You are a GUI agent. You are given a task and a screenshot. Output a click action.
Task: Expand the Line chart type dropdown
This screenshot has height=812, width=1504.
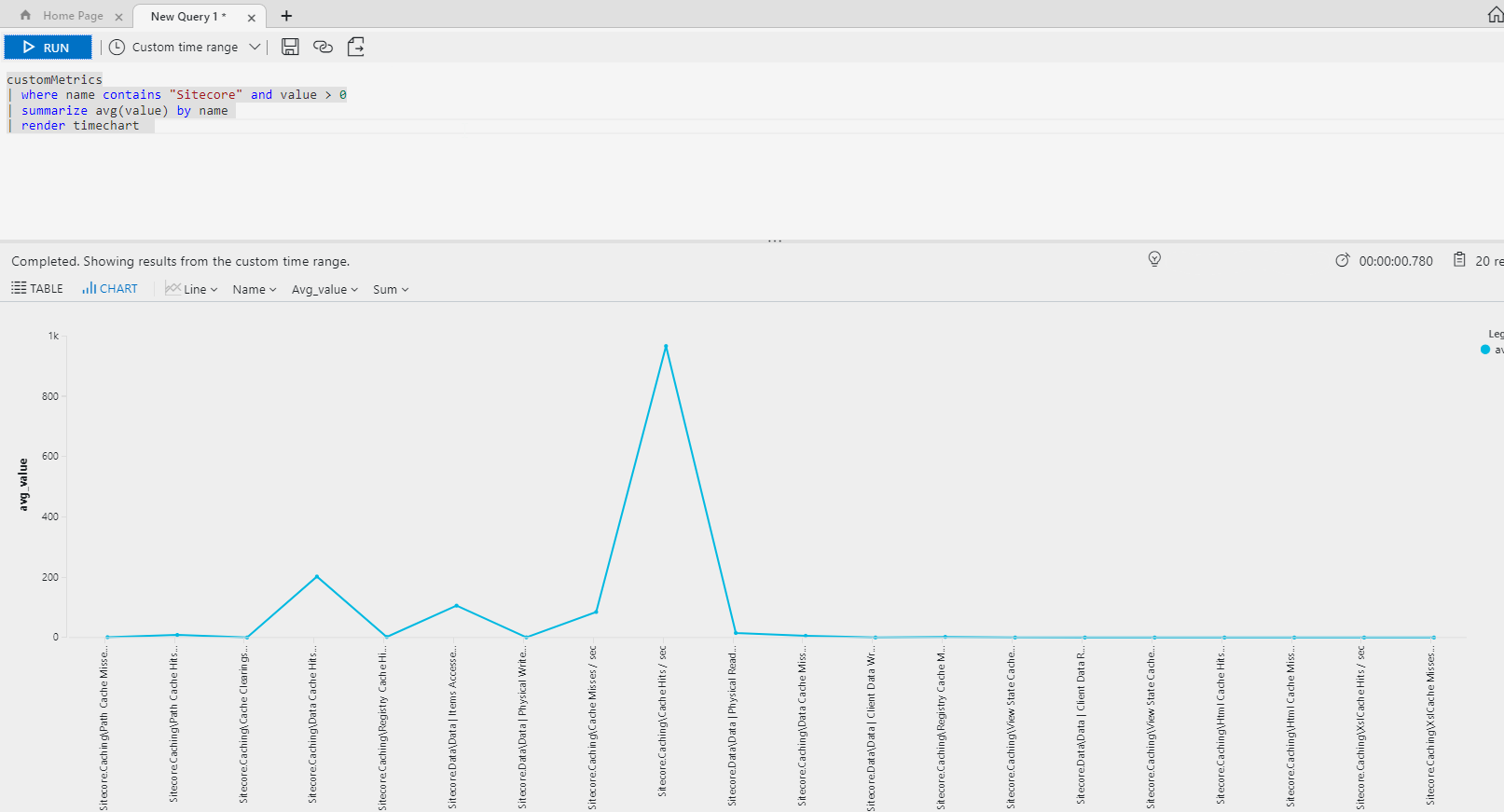[192, 289]
